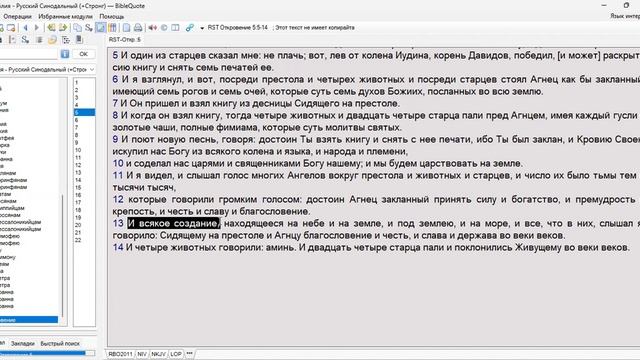The image size is (640, 360).
Task: Switch to the LOP module tab
Action: pos(176,354)
